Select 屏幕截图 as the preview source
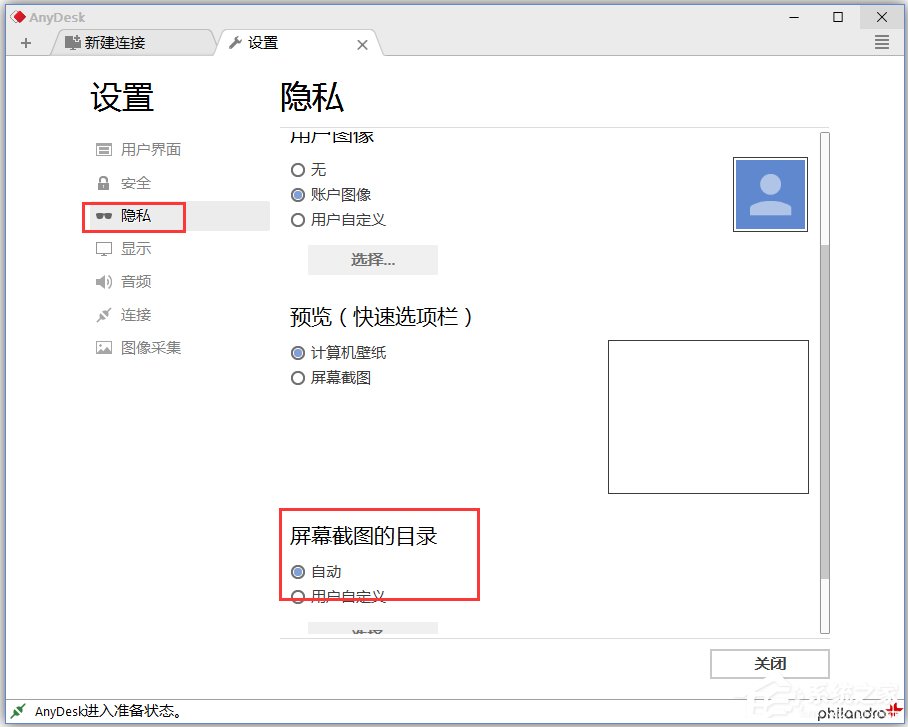The width and height of the screenshot is (908, 727). pyautogui.click(x=297, y=378)
